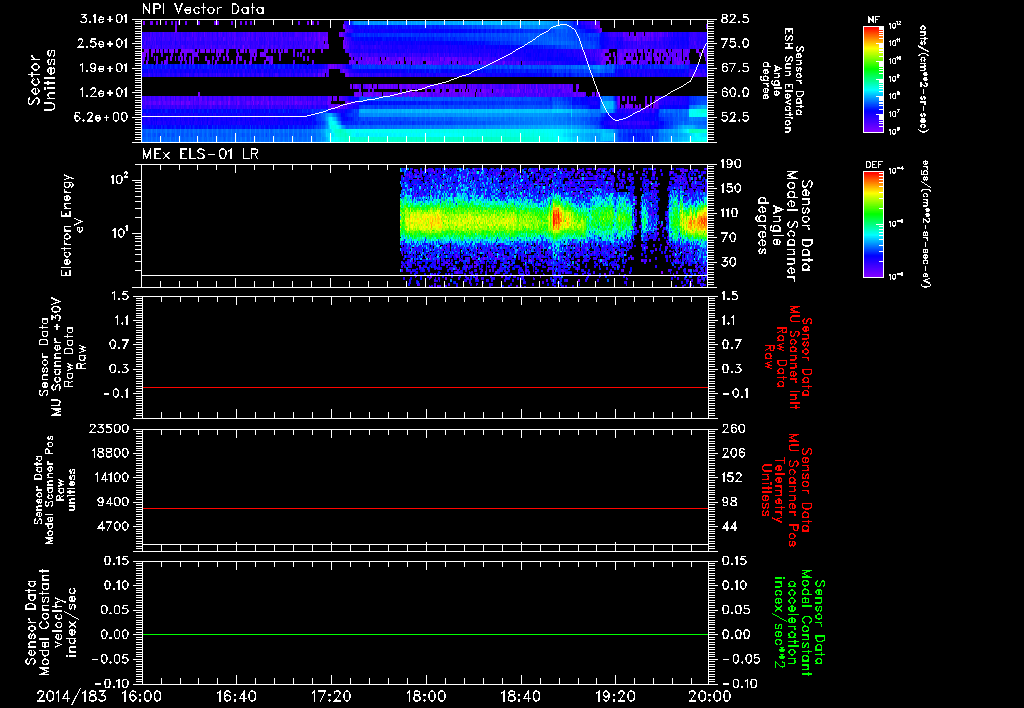Click the 52.5 degree elevation tick

735,117
